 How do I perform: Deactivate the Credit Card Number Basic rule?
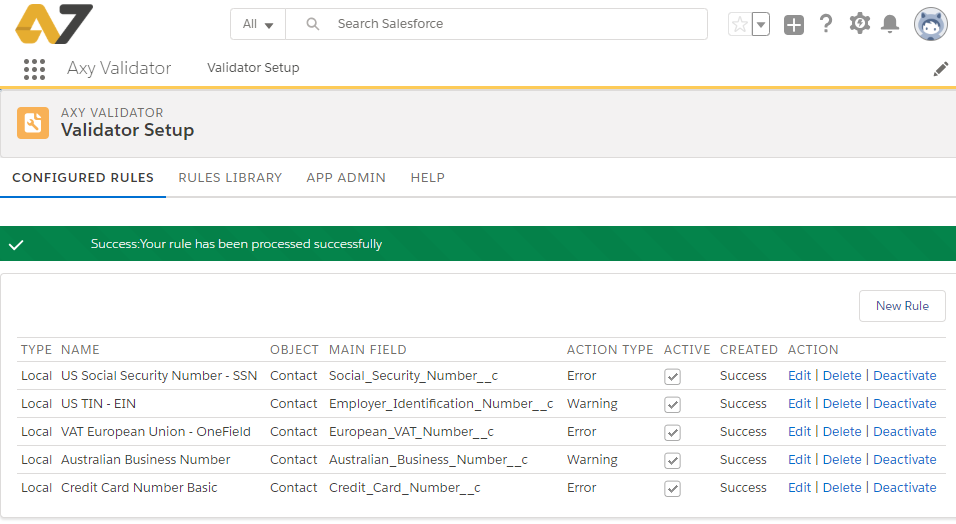(905, 488)
